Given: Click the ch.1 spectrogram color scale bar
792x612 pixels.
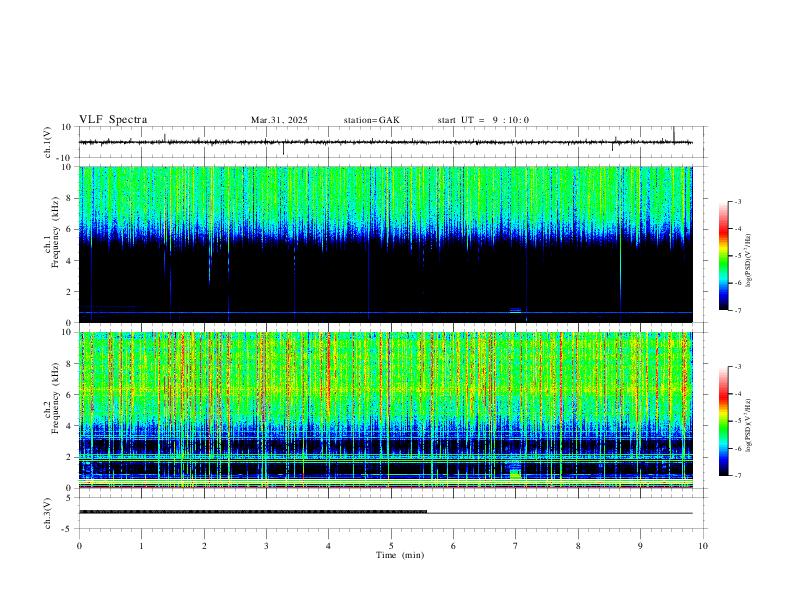Looking at the screenshot, I should click(723, 256).
